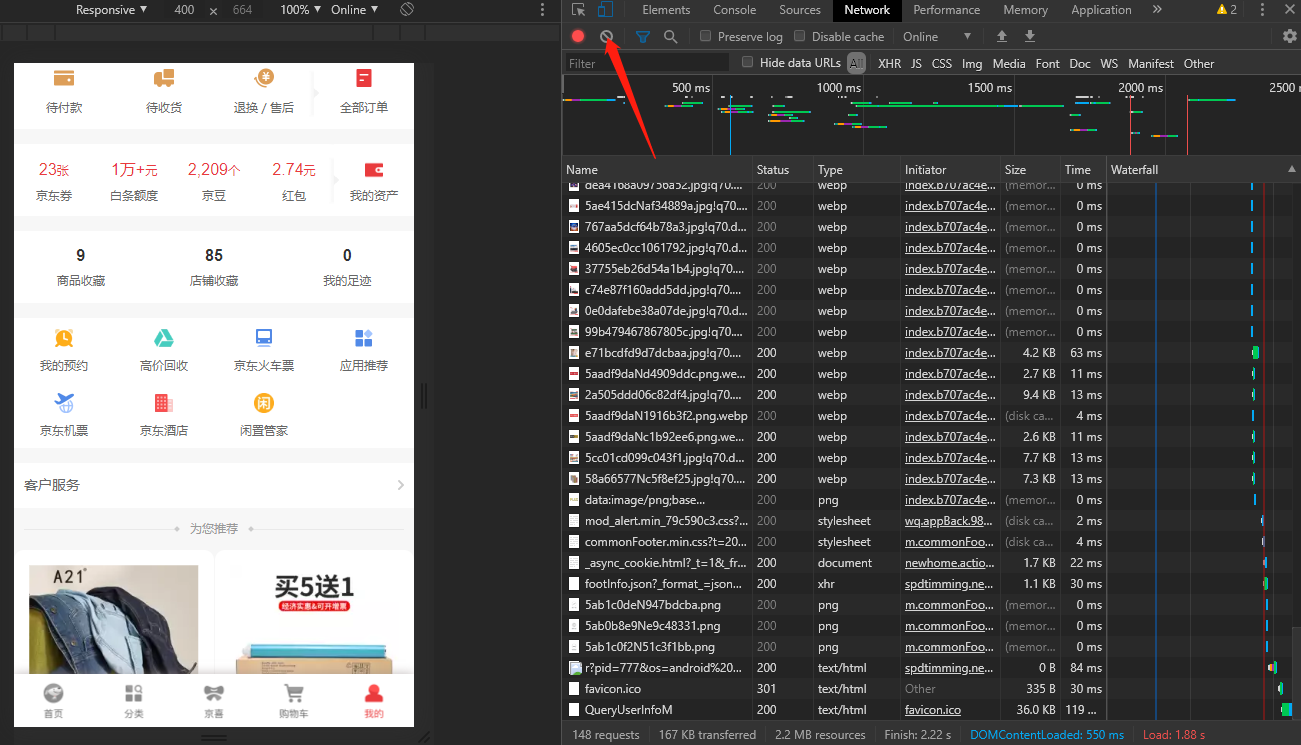Image resolution: width=1301 pixels, height=745 pixels.
Task: Clear the network log
Action: [607, 37]
